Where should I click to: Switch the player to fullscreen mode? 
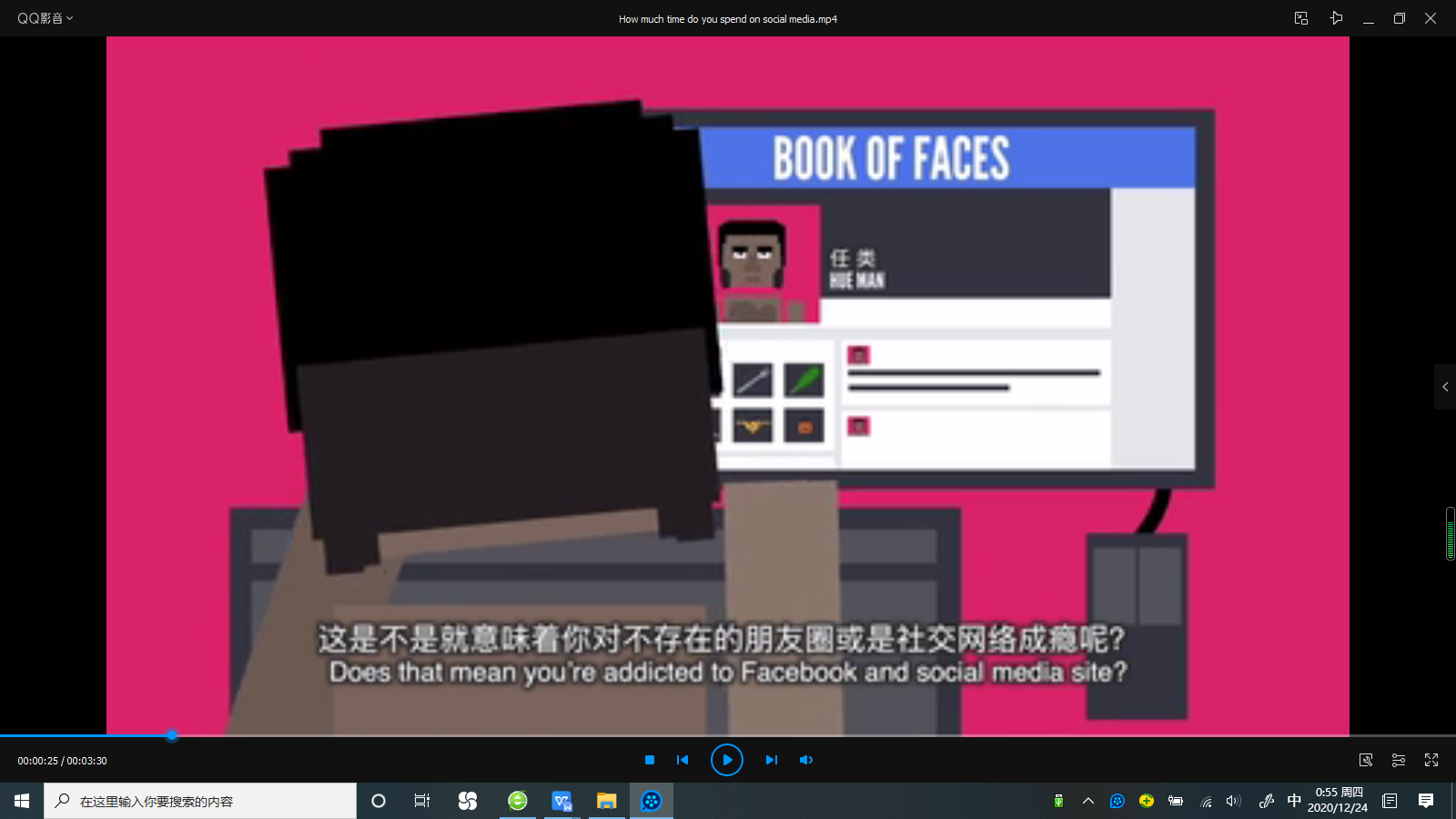[x=1431, y=760]
